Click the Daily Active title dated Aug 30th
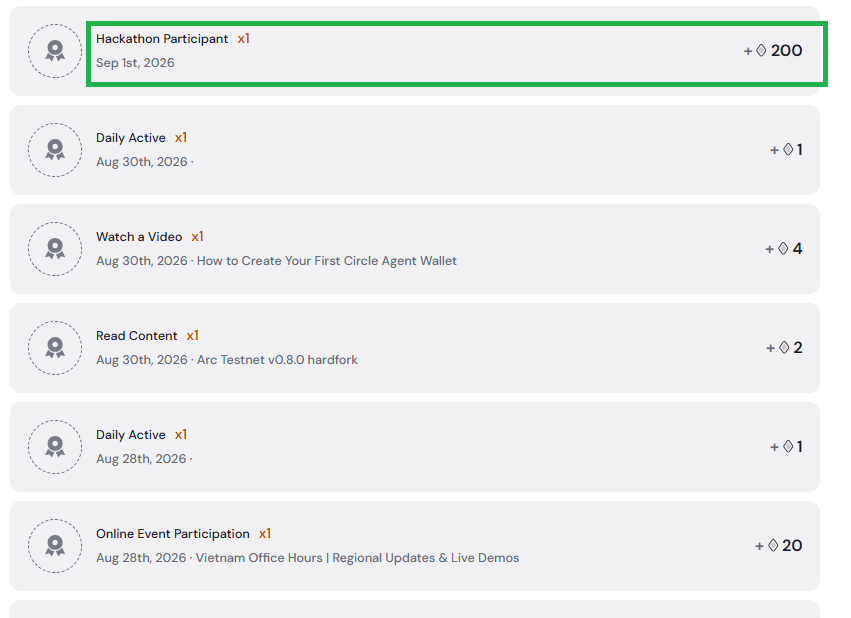The image size is (851, 618). [131, 138]
